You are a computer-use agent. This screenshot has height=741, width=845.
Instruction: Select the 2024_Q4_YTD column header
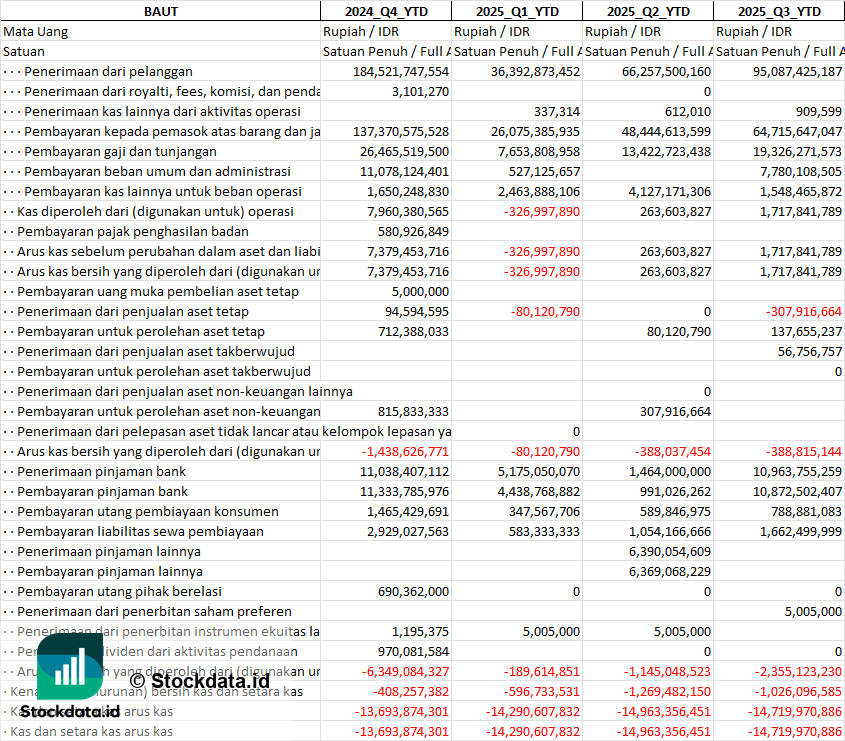385,11
